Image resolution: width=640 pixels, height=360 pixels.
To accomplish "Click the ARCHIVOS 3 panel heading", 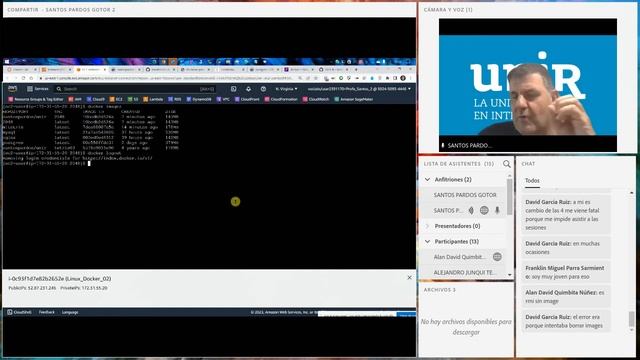I will [440, 290].
